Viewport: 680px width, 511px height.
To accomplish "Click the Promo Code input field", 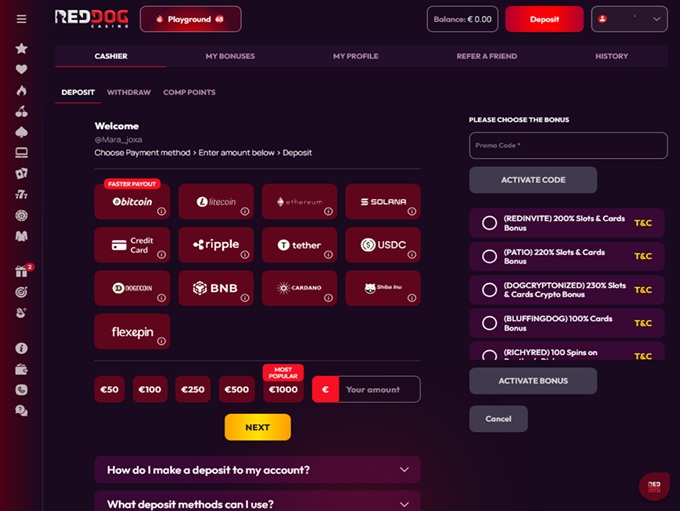I will pyautogui.click(x=567, y=146).
